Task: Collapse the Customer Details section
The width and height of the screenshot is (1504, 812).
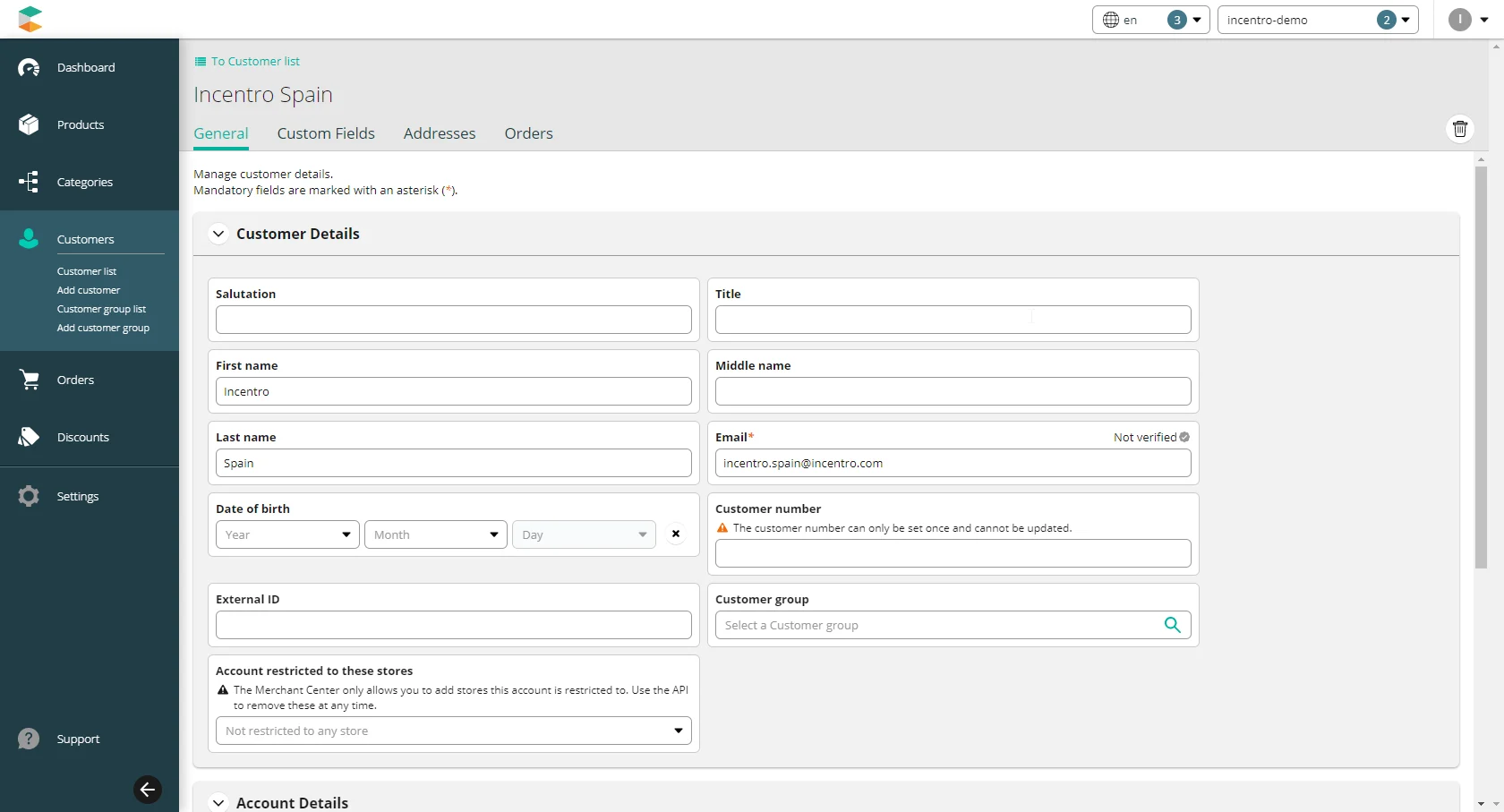Action: (x=218, y=234)
